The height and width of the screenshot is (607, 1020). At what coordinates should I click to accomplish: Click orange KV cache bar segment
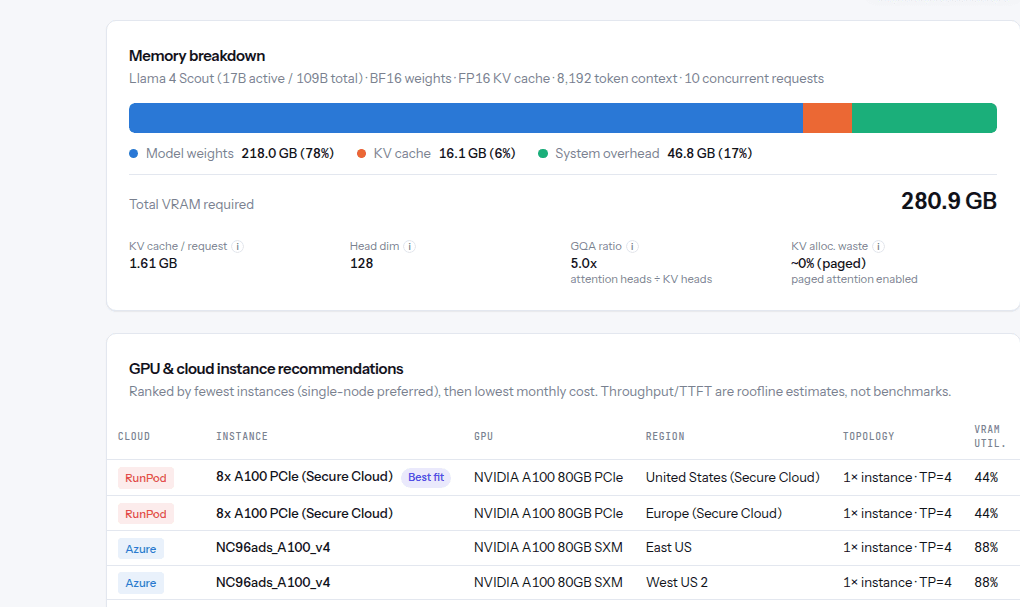click(x=827, y=118)
